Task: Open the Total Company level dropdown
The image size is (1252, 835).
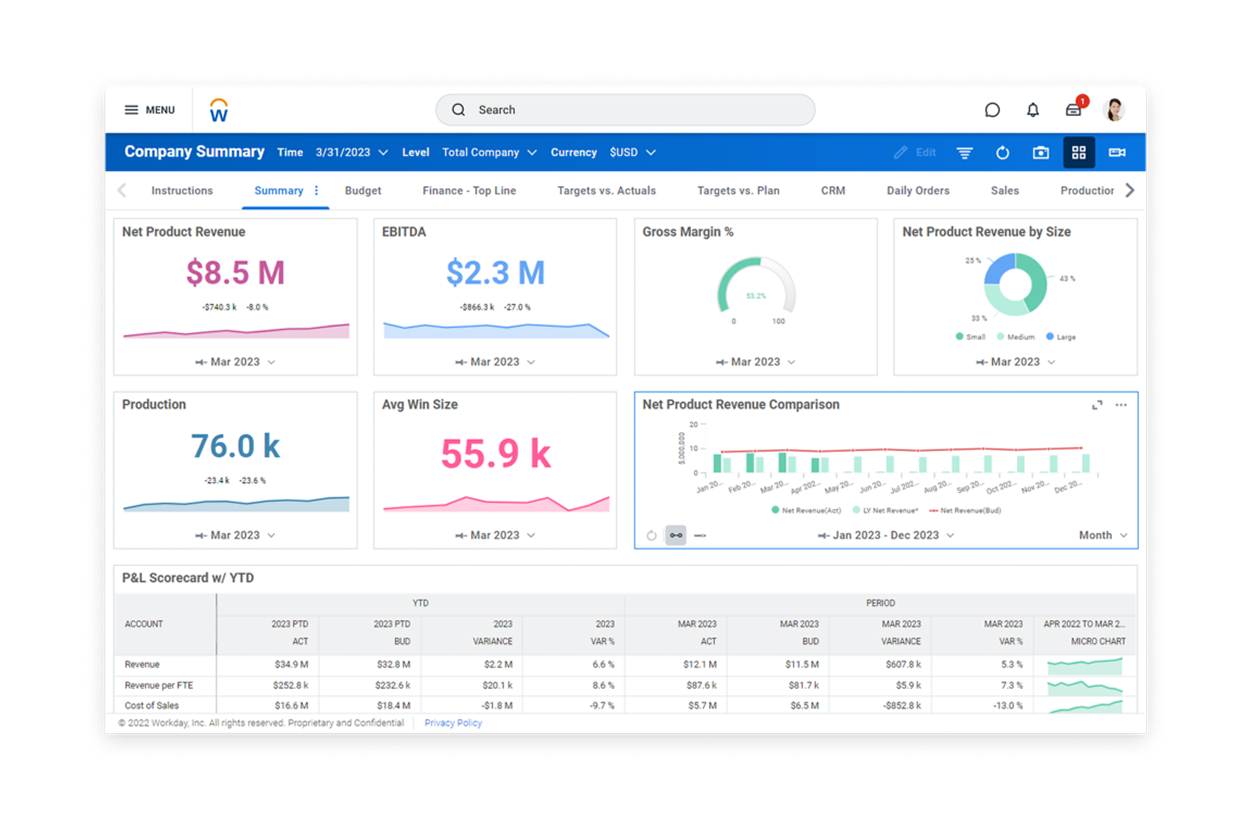Action: (x=489, y=152)
